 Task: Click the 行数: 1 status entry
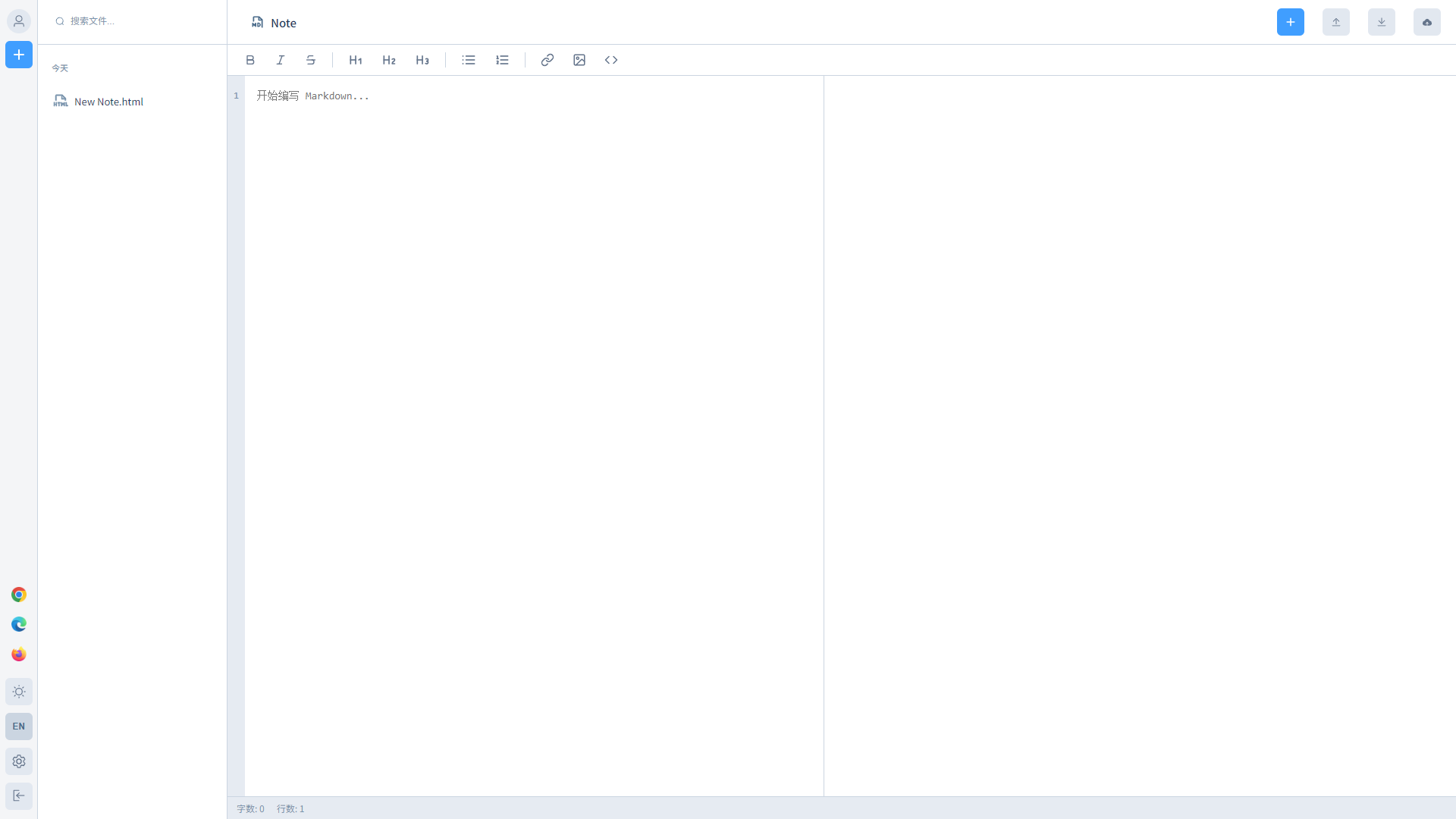click(290, 808)
